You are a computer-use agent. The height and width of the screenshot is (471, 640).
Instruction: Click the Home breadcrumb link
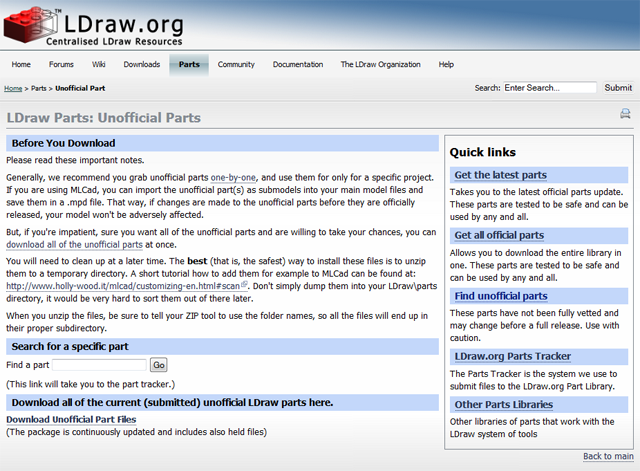[13, 88]
